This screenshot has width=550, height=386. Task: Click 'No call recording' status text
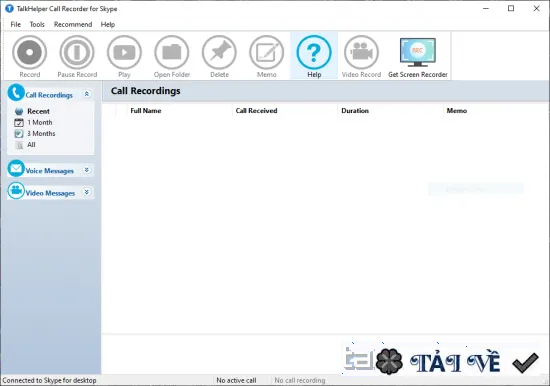click(x=300, y=380)
